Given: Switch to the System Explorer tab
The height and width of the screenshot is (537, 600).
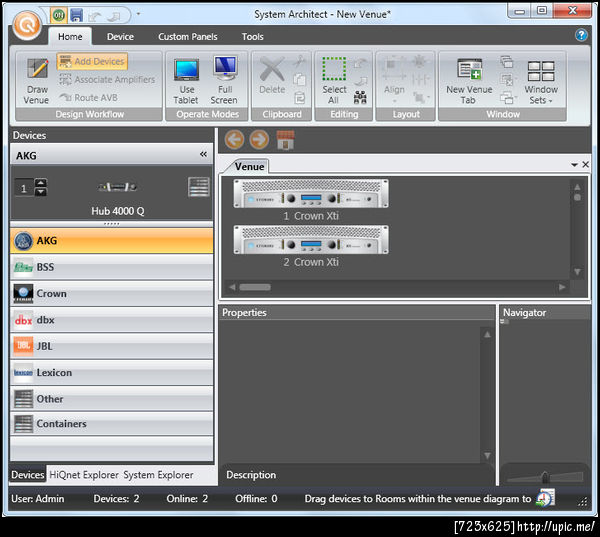Looking at the screenshot, I should point(158,475).
